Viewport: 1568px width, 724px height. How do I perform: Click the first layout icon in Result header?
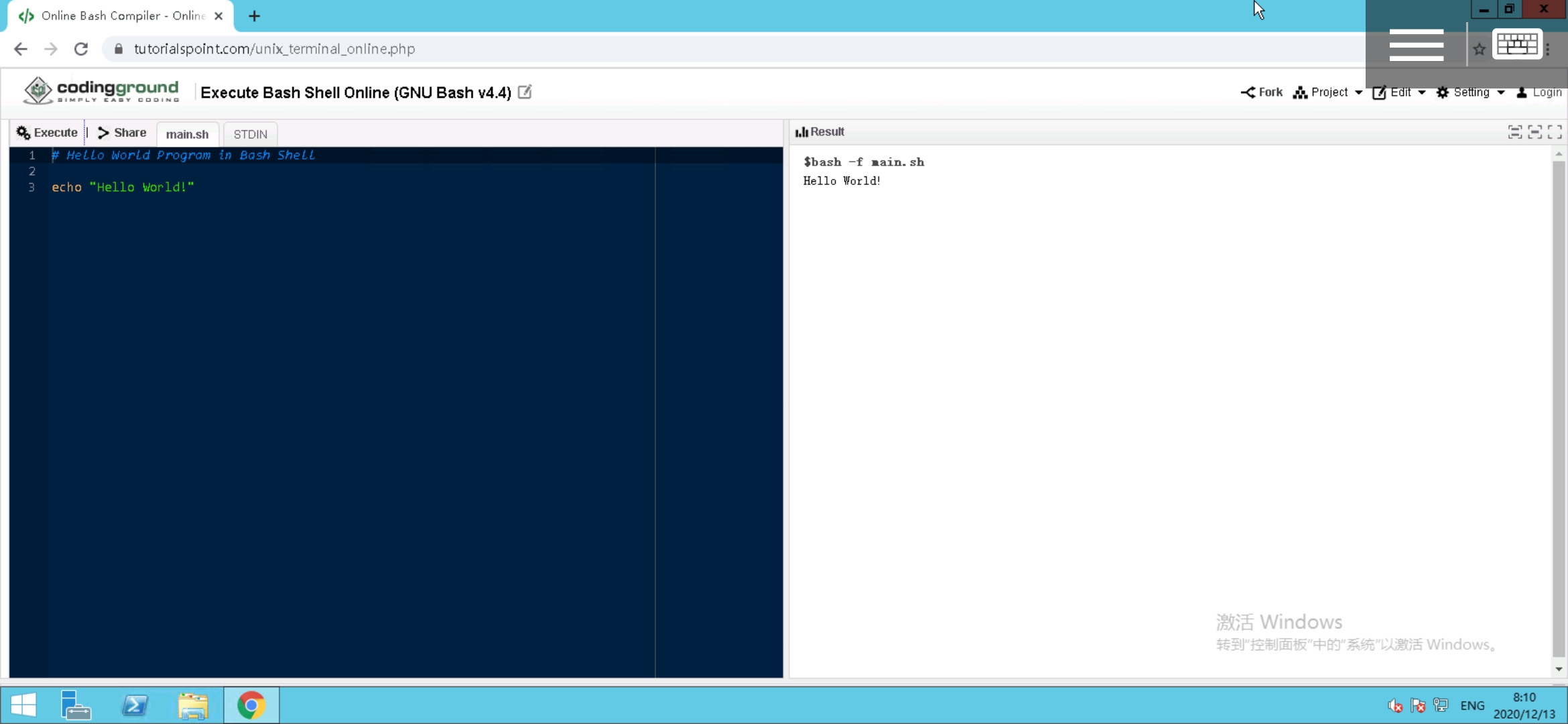click(1514, 132)
